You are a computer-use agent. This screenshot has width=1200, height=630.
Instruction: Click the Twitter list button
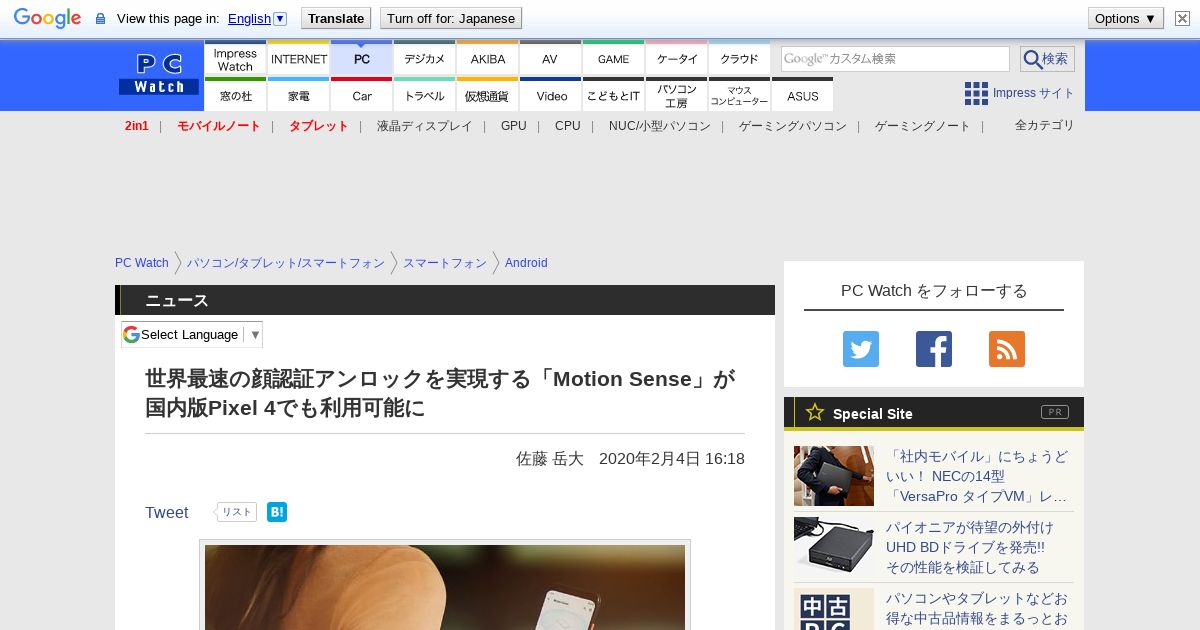236,512
